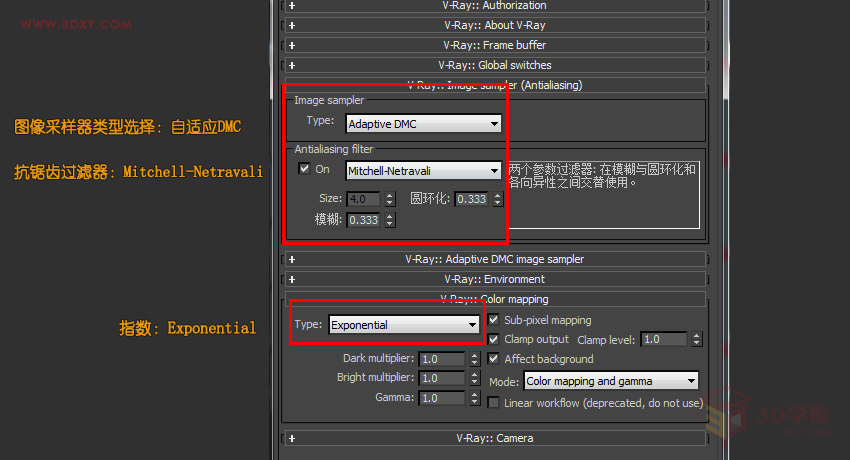Expand the V-Ray Authorization rollout plus icon
Viewport: 850px width, 460px height.
pyautogui.click(x=292, y=5)
